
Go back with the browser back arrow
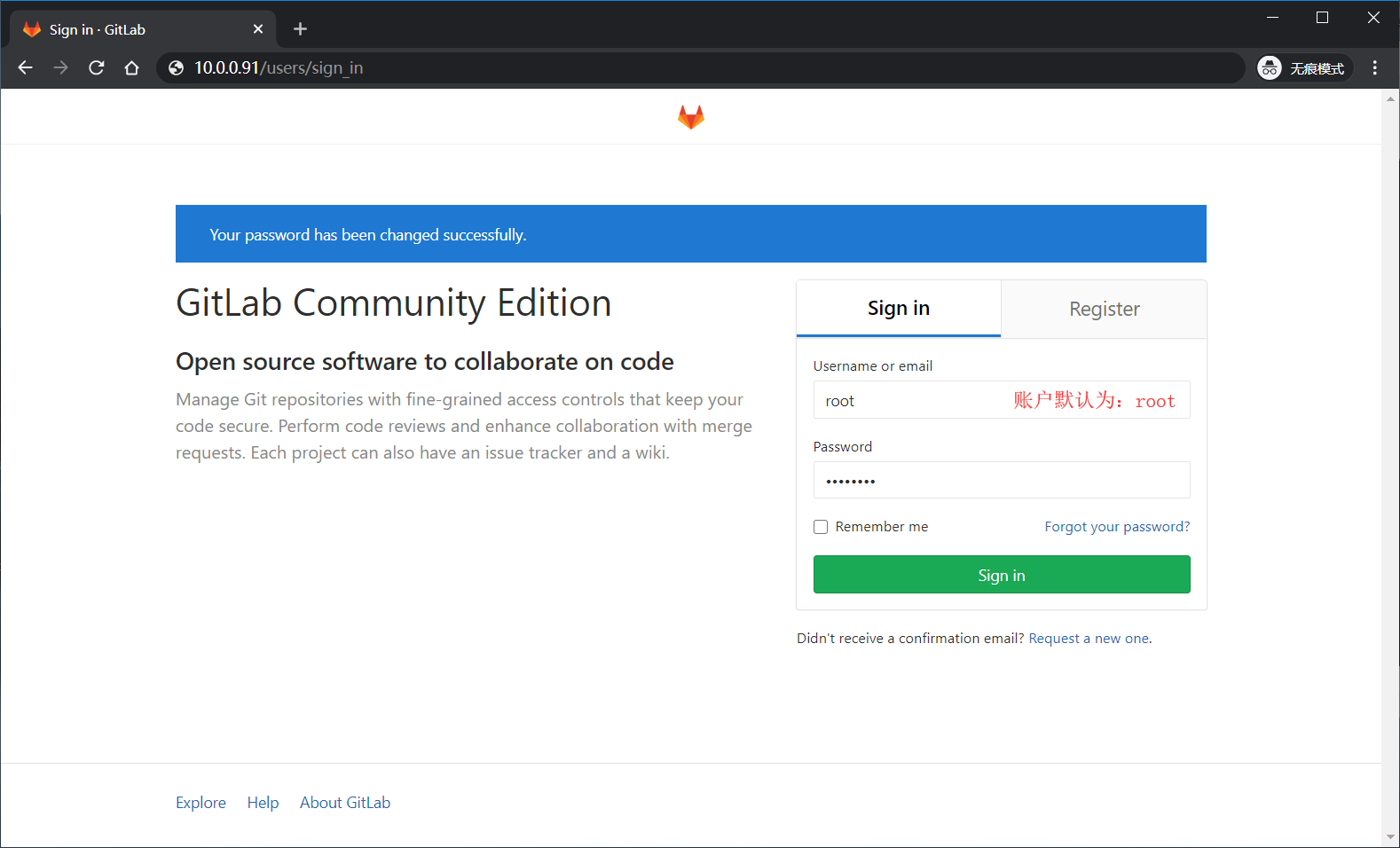25,68
